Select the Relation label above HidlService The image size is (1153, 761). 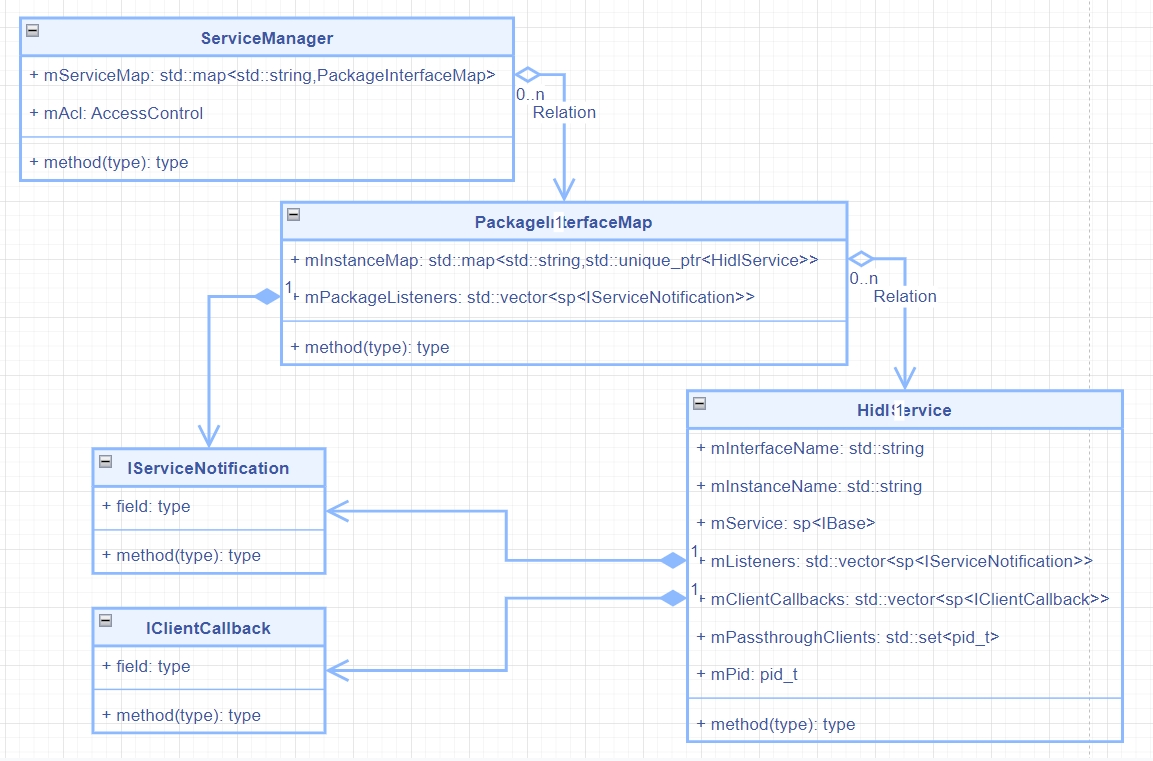pyautogui.click(x=905, y=296)
